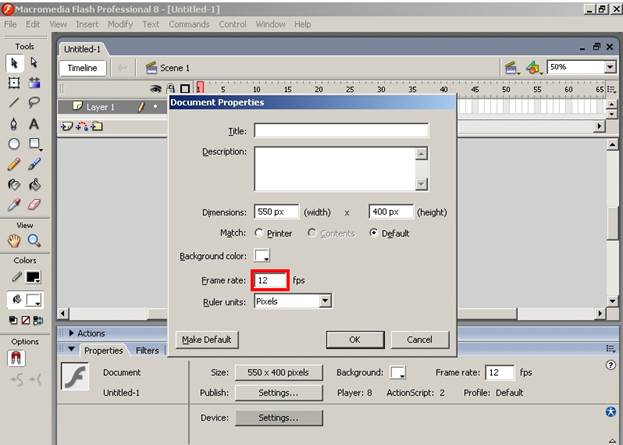Open the Control menu
Screen dimensions: 623x445
click(232, 24)
